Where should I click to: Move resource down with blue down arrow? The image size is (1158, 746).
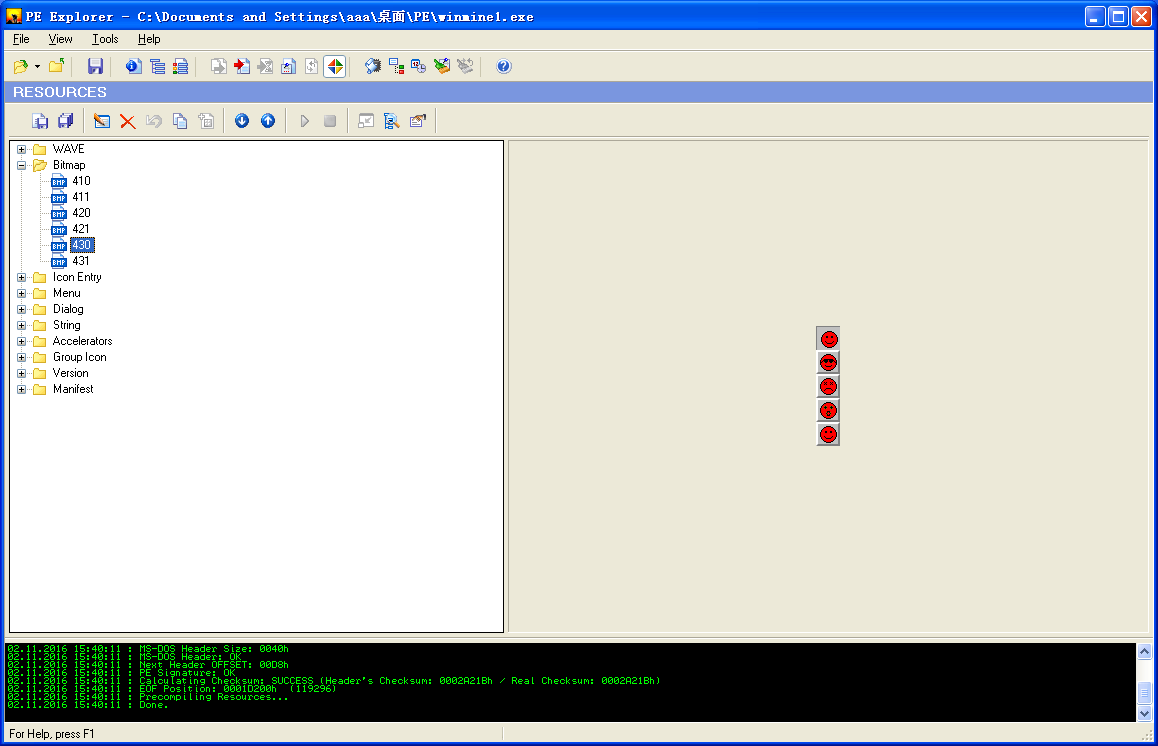click(241, 121)
